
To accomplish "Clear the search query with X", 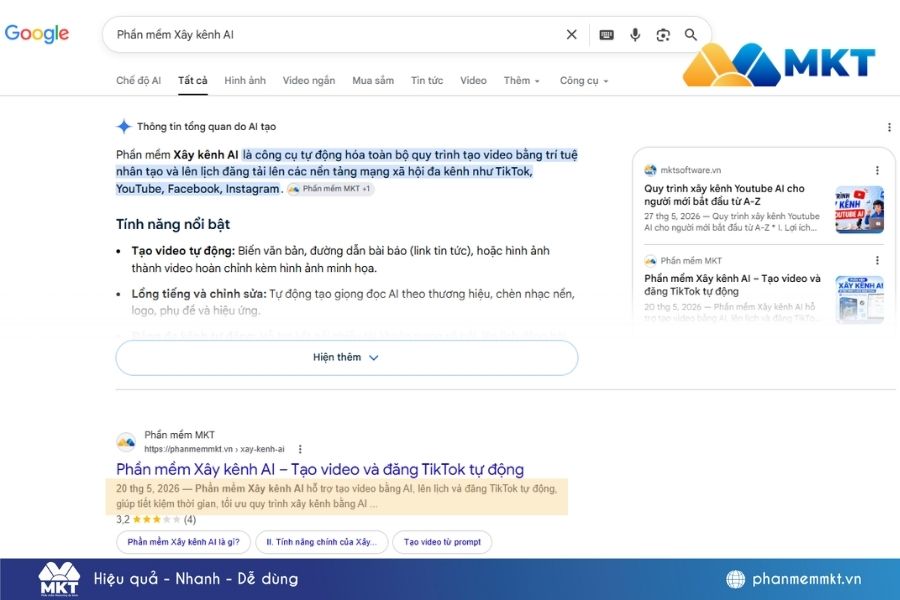I will click(x=571, y=34).
